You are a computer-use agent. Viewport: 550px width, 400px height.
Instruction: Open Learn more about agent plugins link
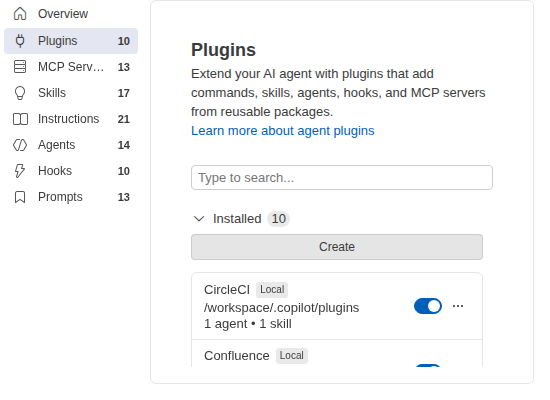(283, 131)
